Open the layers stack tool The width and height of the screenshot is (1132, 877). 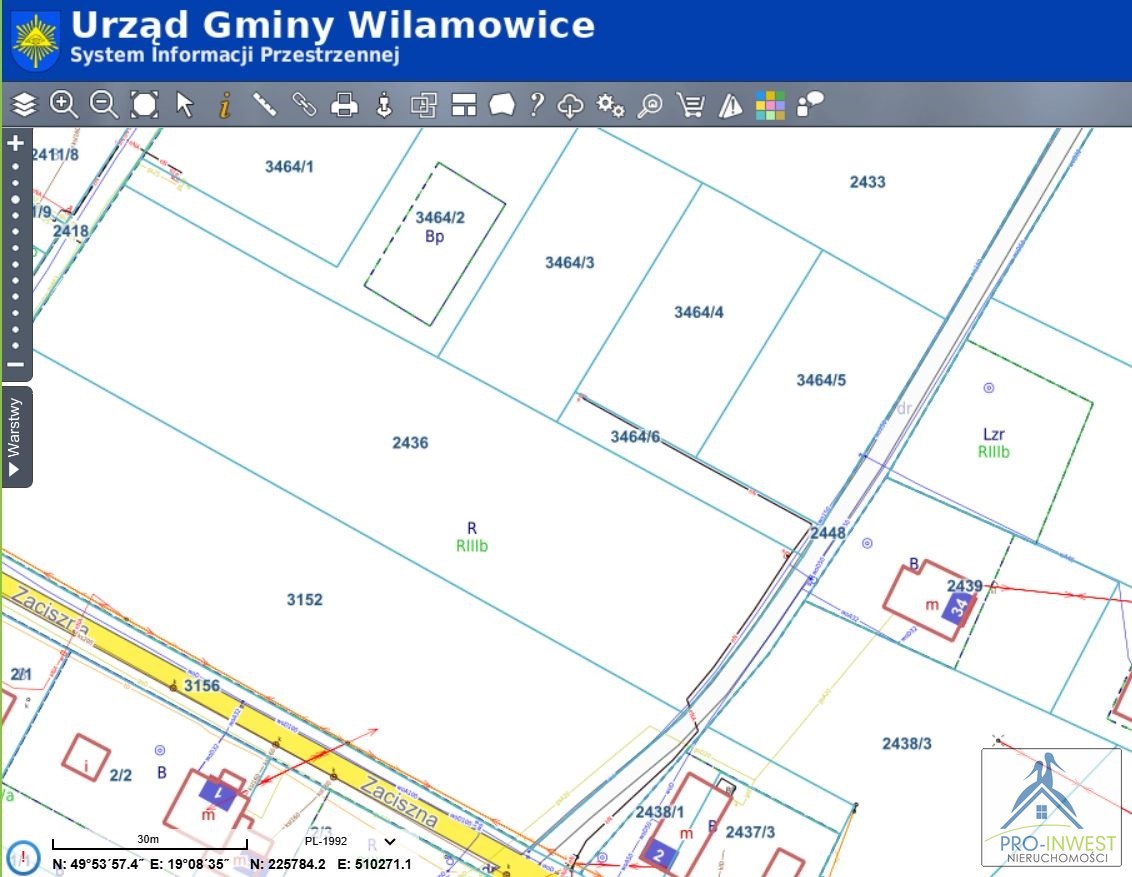pos(24,104)
